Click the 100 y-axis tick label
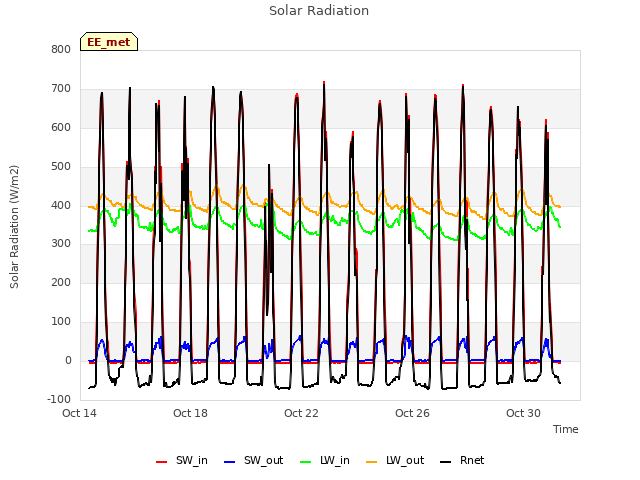640x480 pixels. tap(61, 322)
